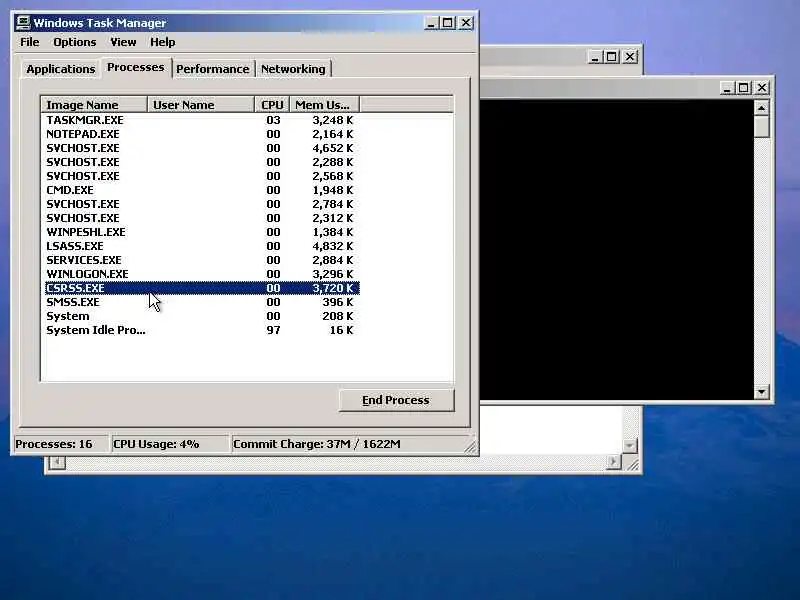Click the Notepad window's scroll down arrow
Image resolution: width=800 pixels, height=600 pixels.
(630, 446)
